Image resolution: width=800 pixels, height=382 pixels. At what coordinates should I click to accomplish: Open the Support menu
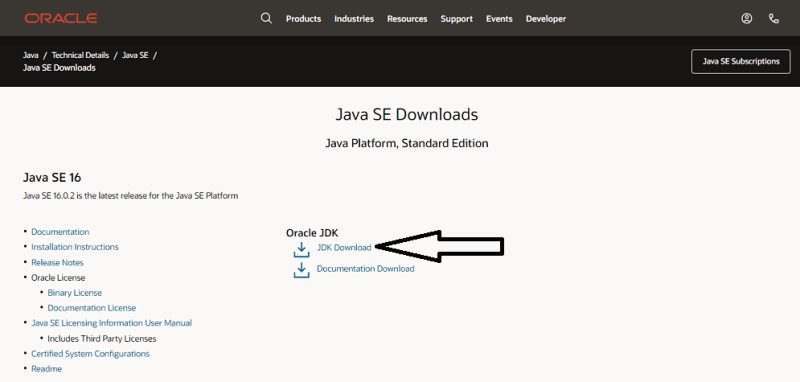(x=457, y=19)
